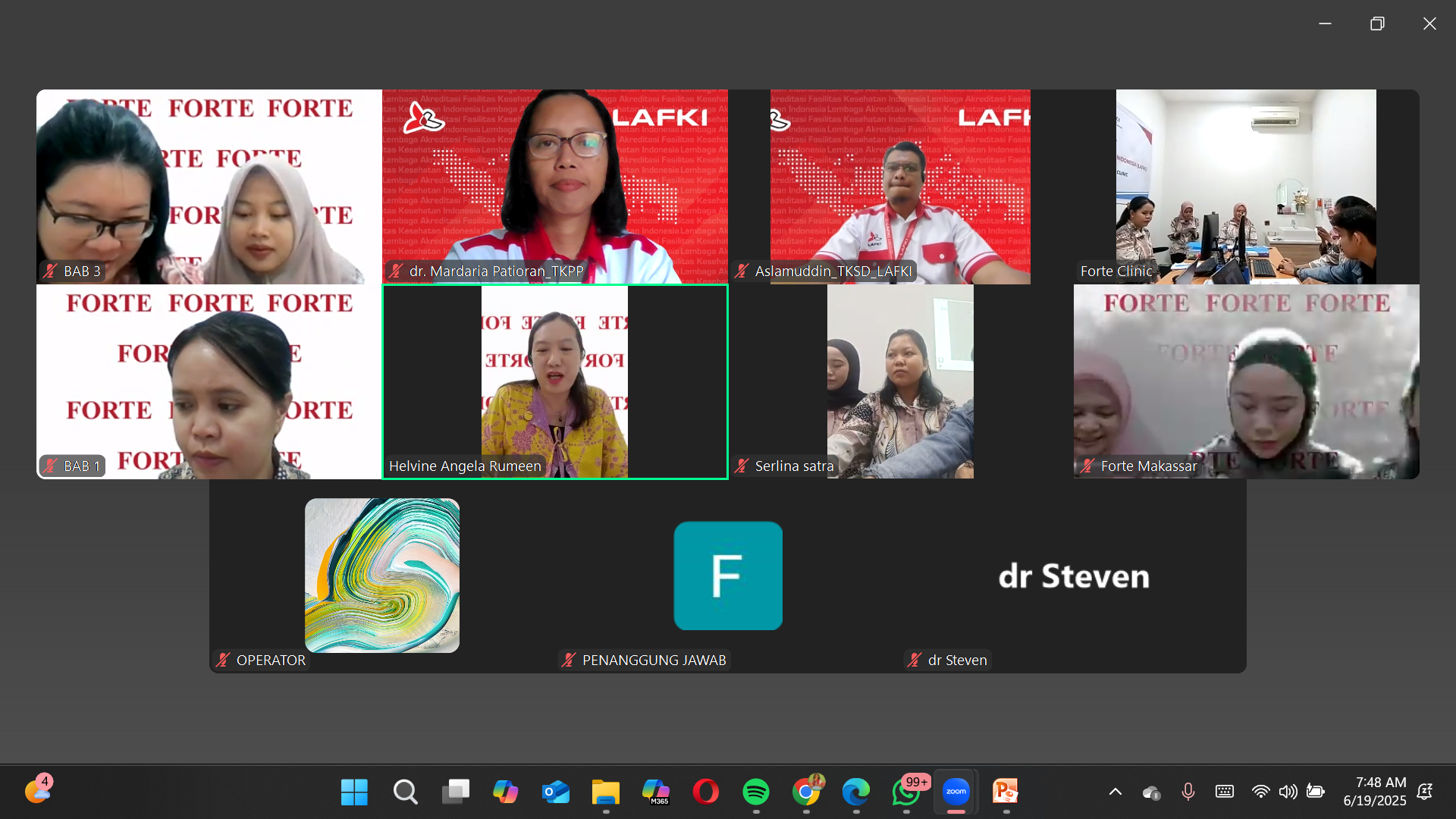Open the volume control icon

pos(1288,792)
